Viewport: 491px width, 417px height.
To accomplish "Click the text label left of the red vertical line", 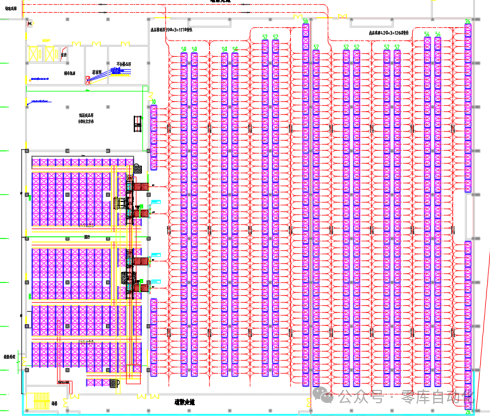I will tap(11, 9).
